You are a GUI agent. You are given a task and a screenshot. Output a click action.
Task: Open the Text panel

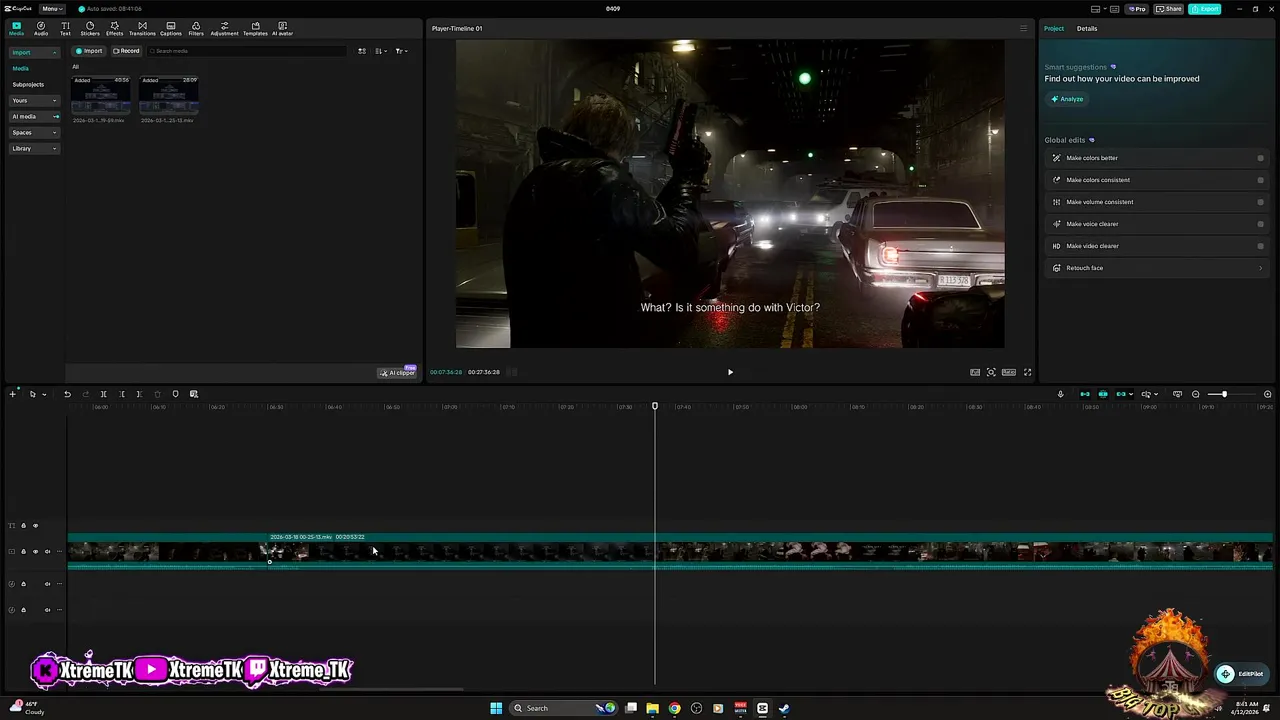[65, 28]
